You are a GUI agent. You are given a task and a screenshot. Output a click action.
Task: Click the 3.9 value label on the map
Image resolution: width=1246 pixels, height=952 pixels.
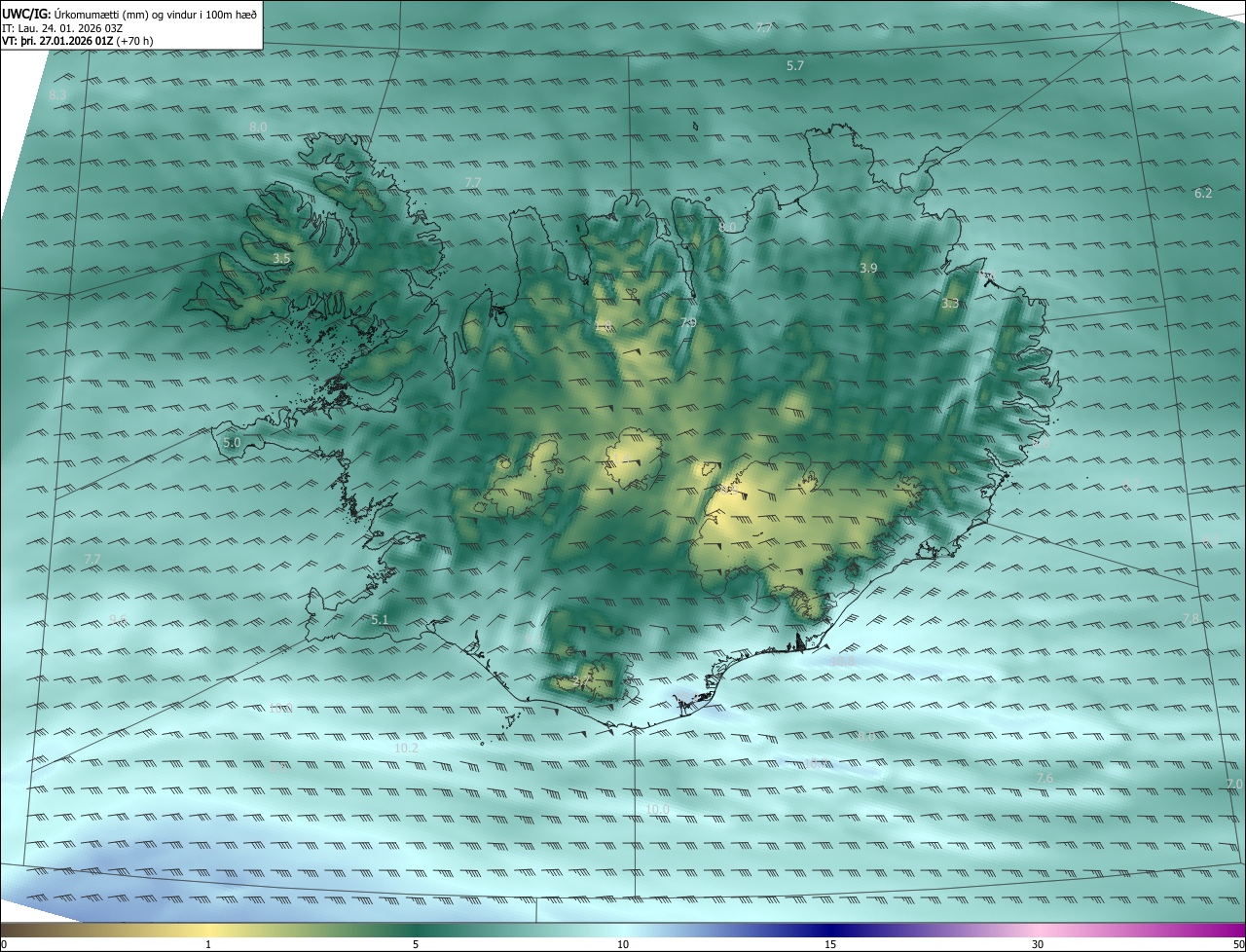pos(869,268)
